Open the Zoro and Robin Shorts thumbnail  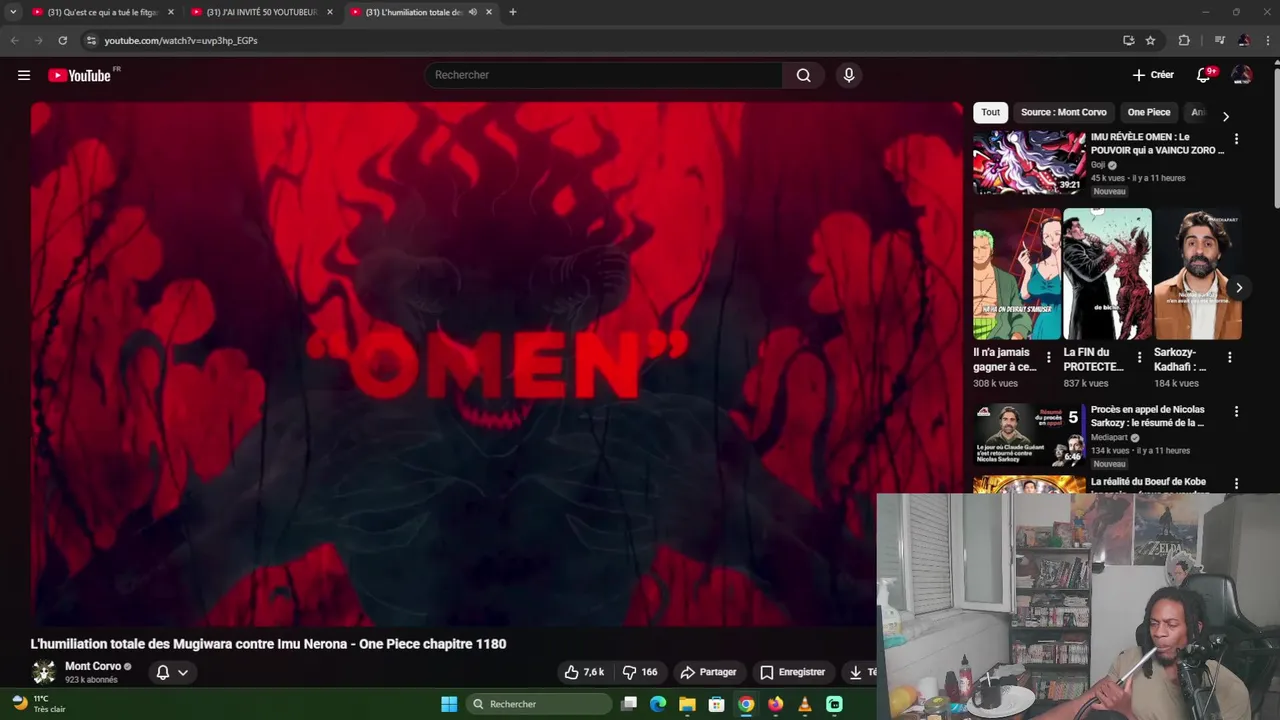click(1017, 274)
